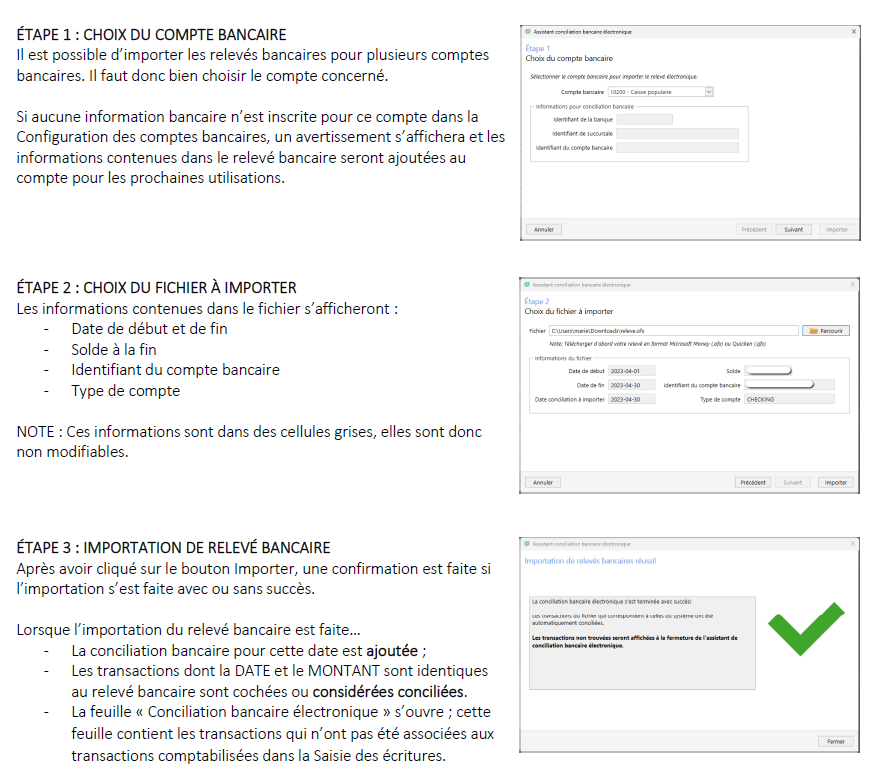This screenshot has height=782, width=877.
Task: Click the list item 'Type de compte'
Action: point(125,390)
